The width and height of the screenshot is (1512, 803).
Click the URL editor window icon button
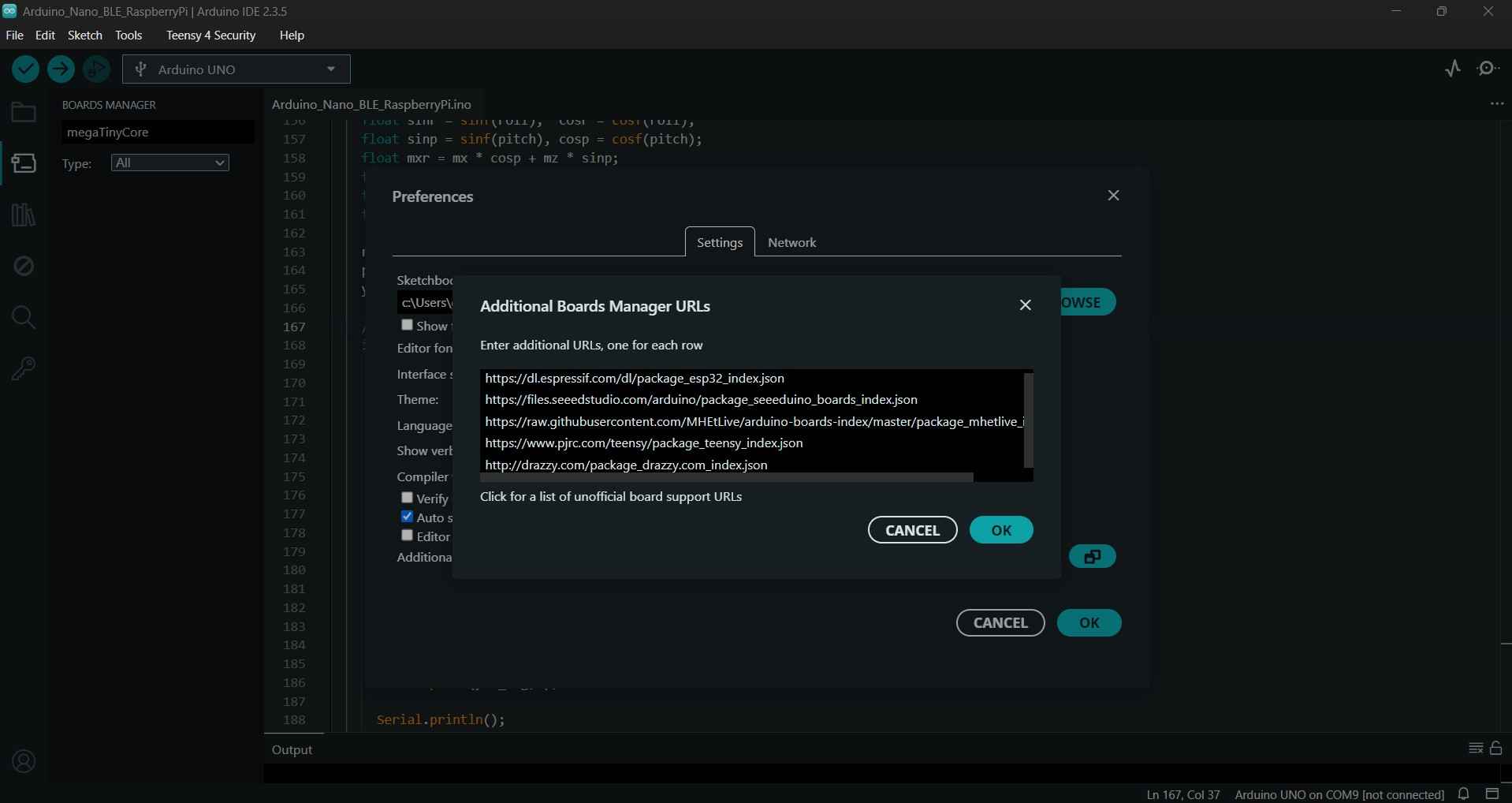pyautogui.click(x=1093, y=557)
